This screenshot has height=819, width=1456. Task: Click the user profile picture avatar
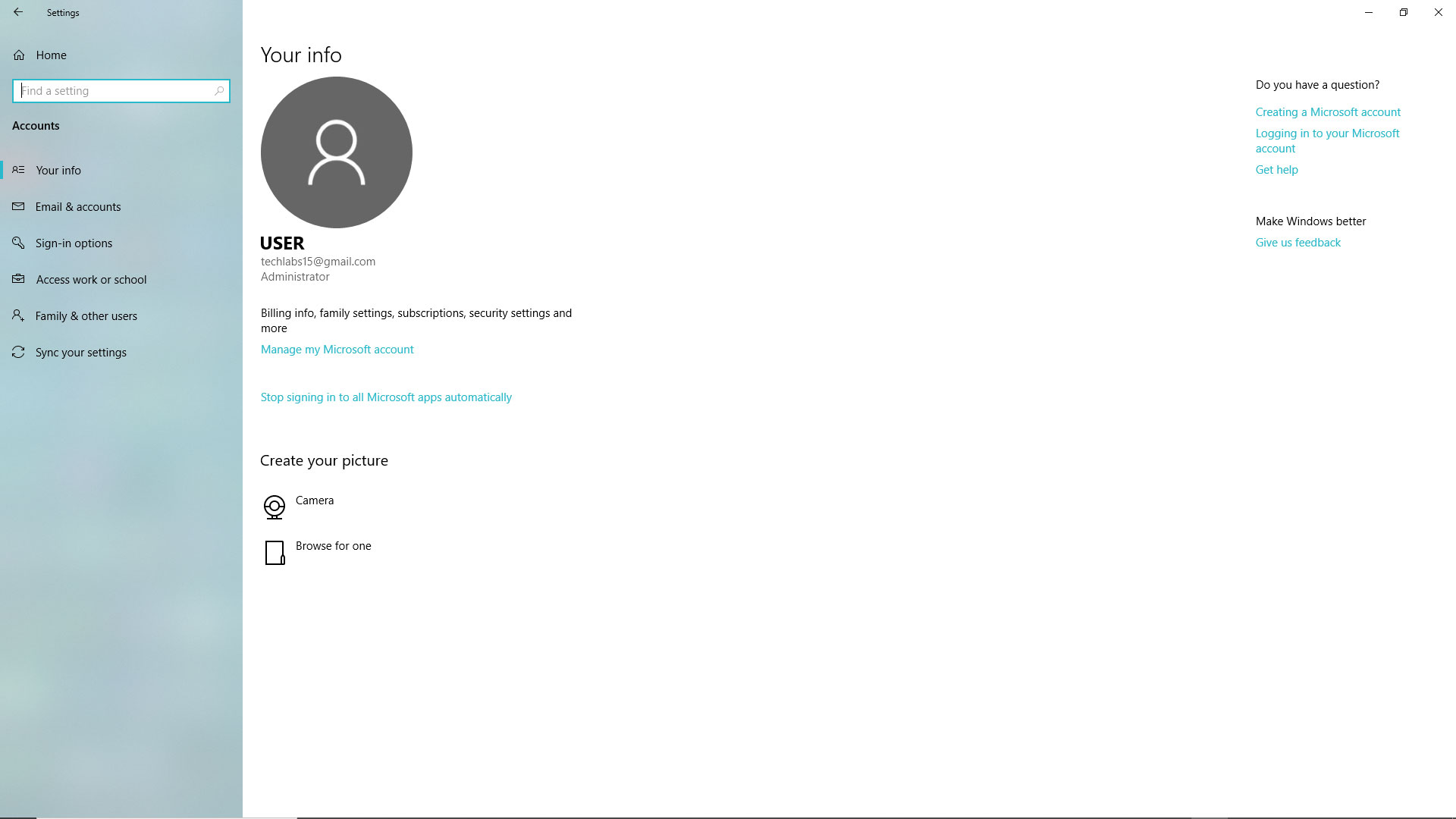[337, 152]
